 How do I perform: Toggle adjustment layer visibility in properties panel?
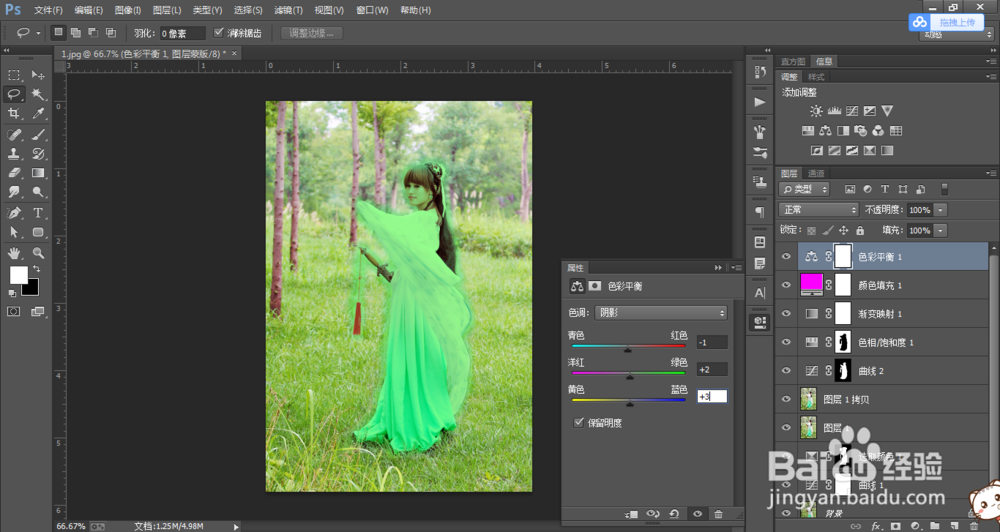click(x=697, y=514)
